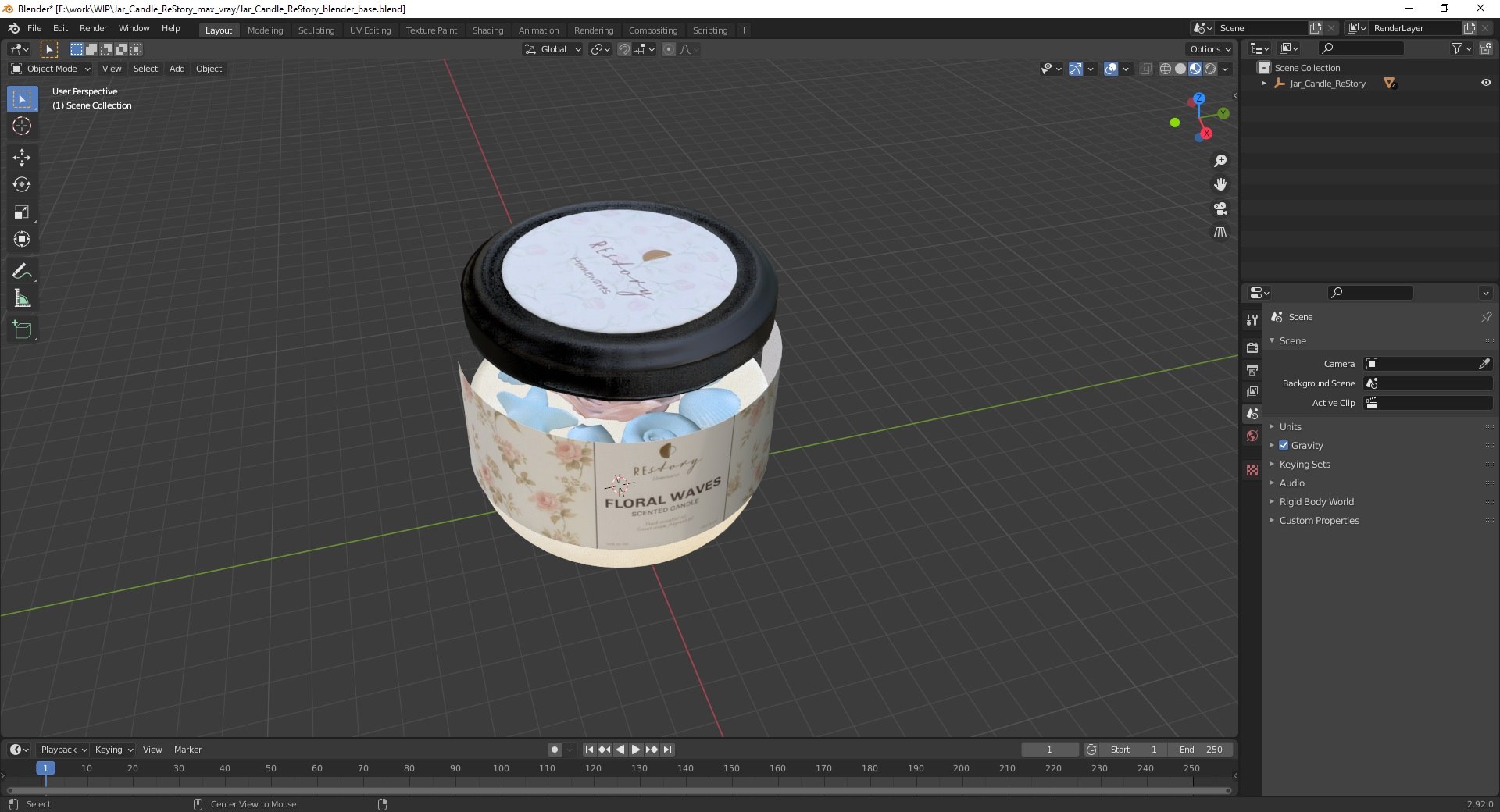Switch to the Shading workspace tab
1500x812 pixels.
pos(487,30)
